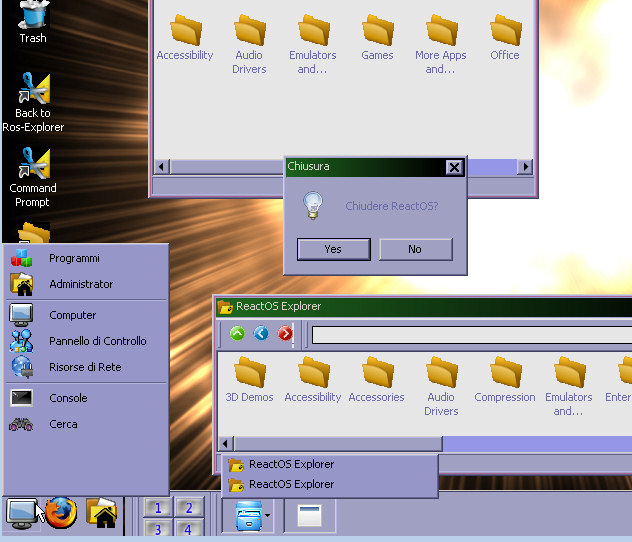This screenshot has height=542, width=632.
Task: Open the 3D Demos folder
Action: (x=249, y=380)
